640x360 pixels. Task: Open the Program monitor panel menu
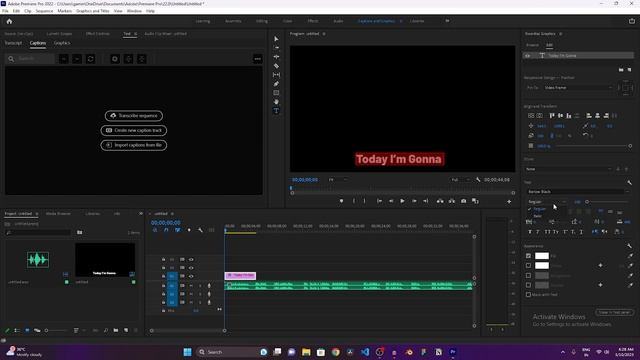click(x=324, y=34)
